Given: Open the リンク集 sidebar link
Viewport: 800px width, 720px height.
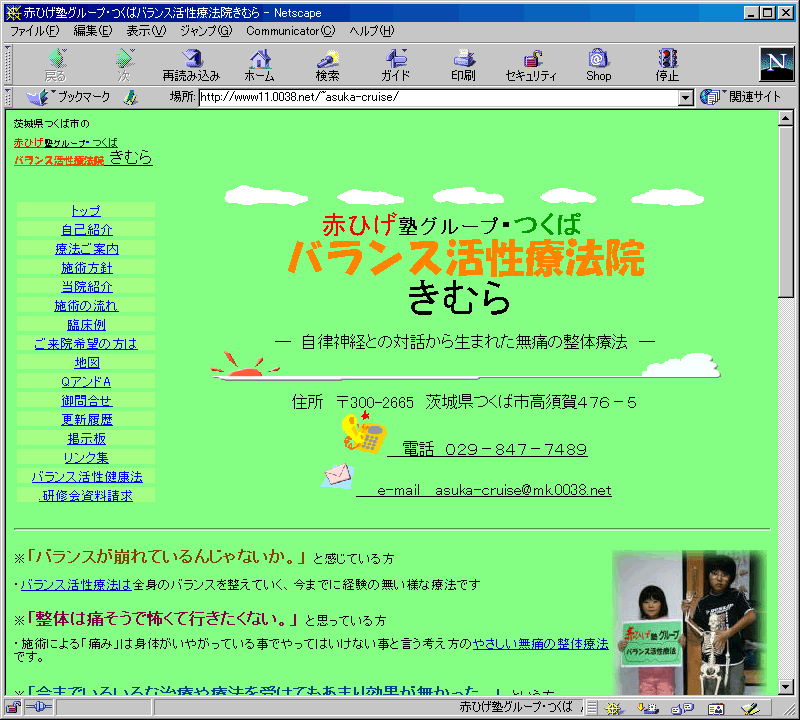Looking at the screenshot, I should (86, 457).
